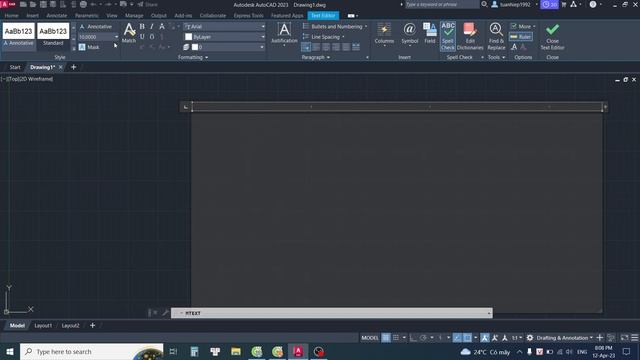
Task: Apply underline formatting with the U icon
Action: 142,37
